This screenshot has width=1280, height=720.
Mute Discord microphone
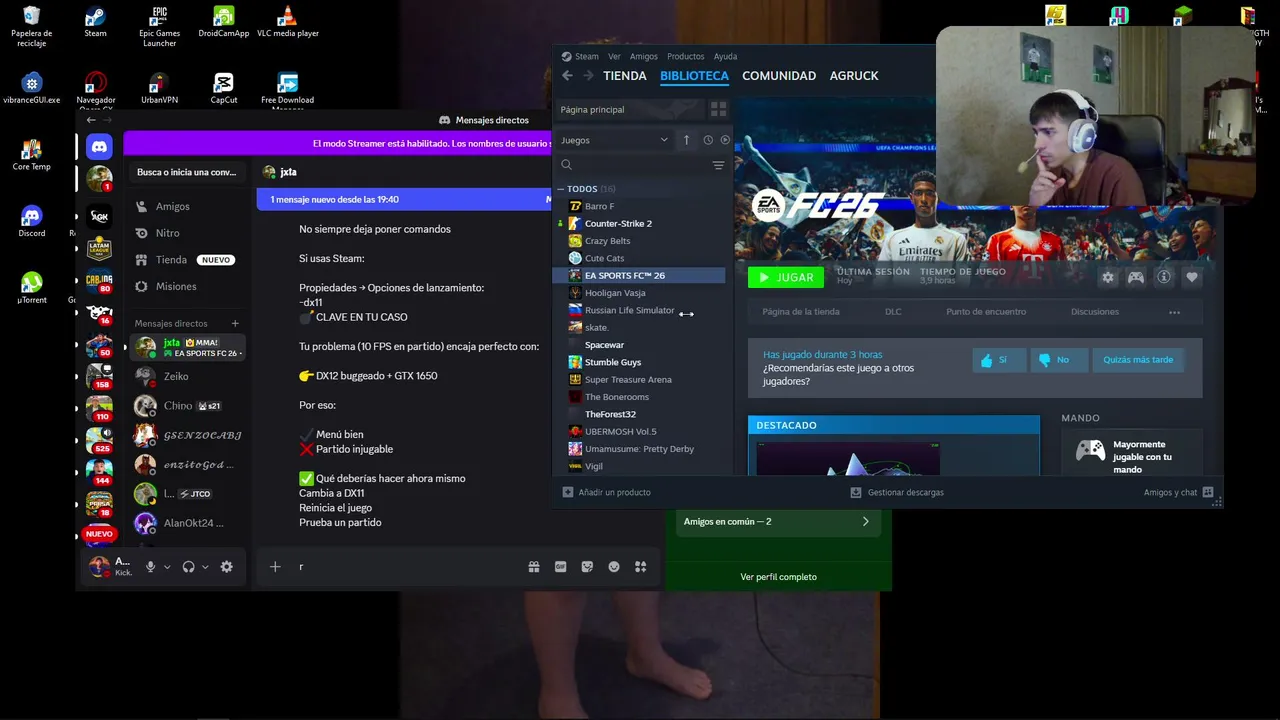(x=151, y=566)
